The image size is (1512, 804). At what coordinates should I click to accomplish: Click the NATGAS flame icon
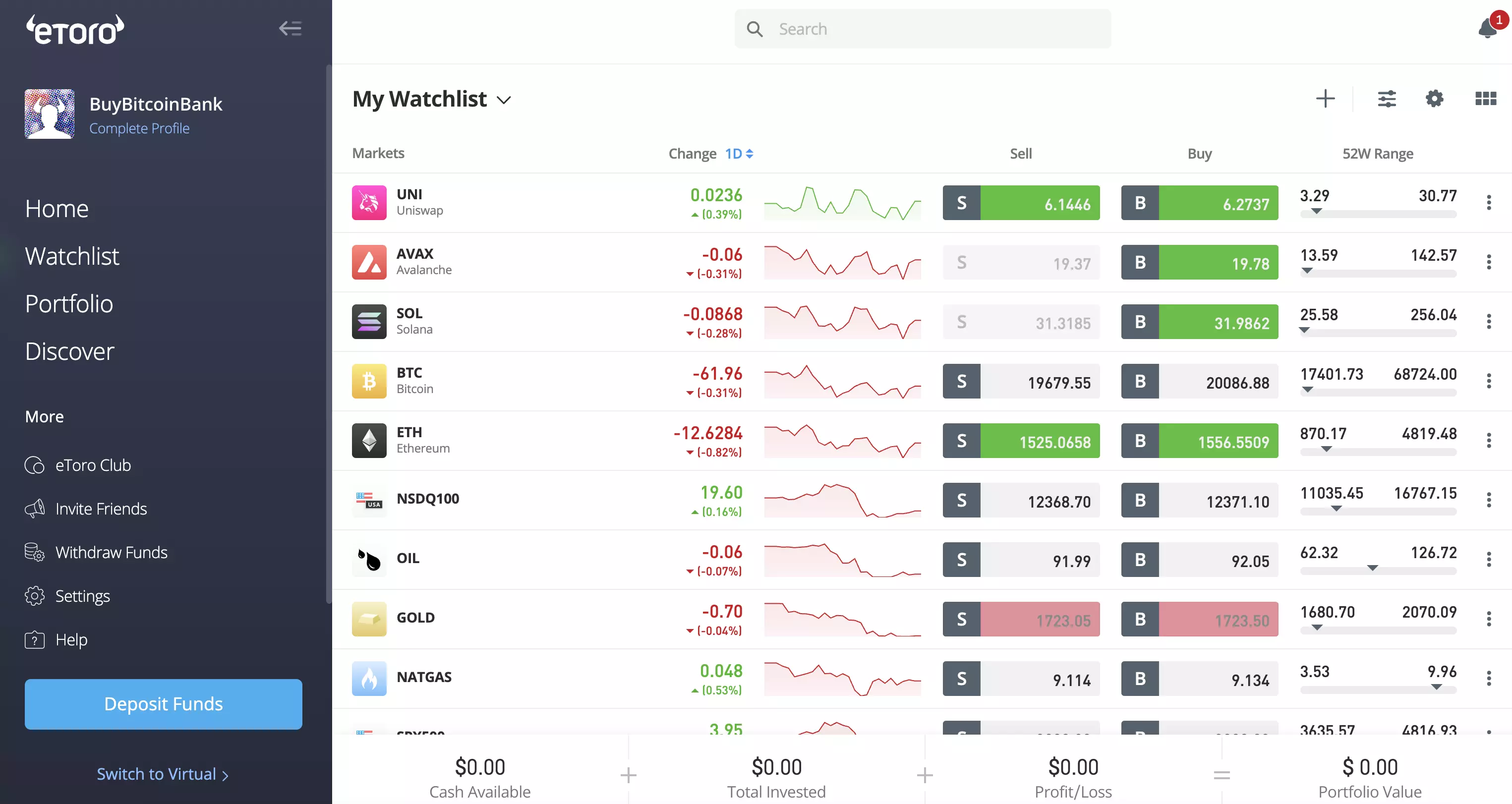point(369,679)
